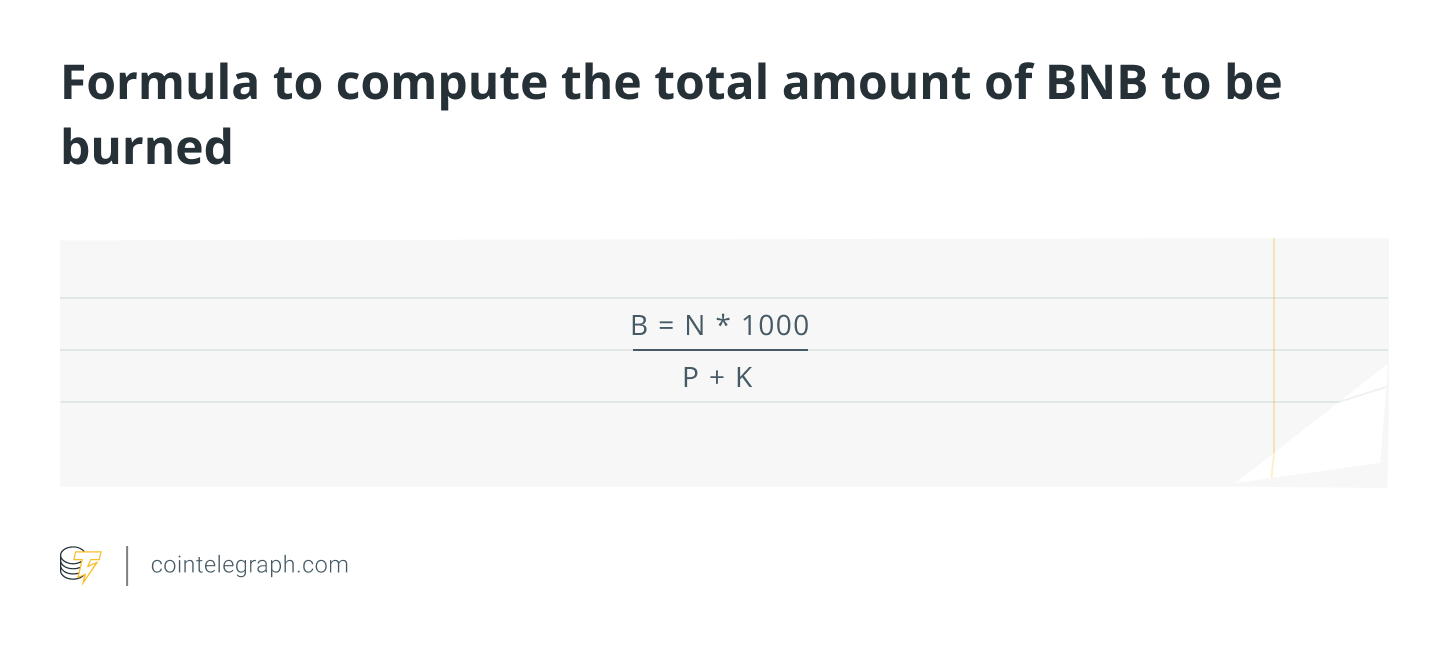Click the plus sign in the denominator
The width and height of the screenshot is (1450, 646).
click(716, 378)
